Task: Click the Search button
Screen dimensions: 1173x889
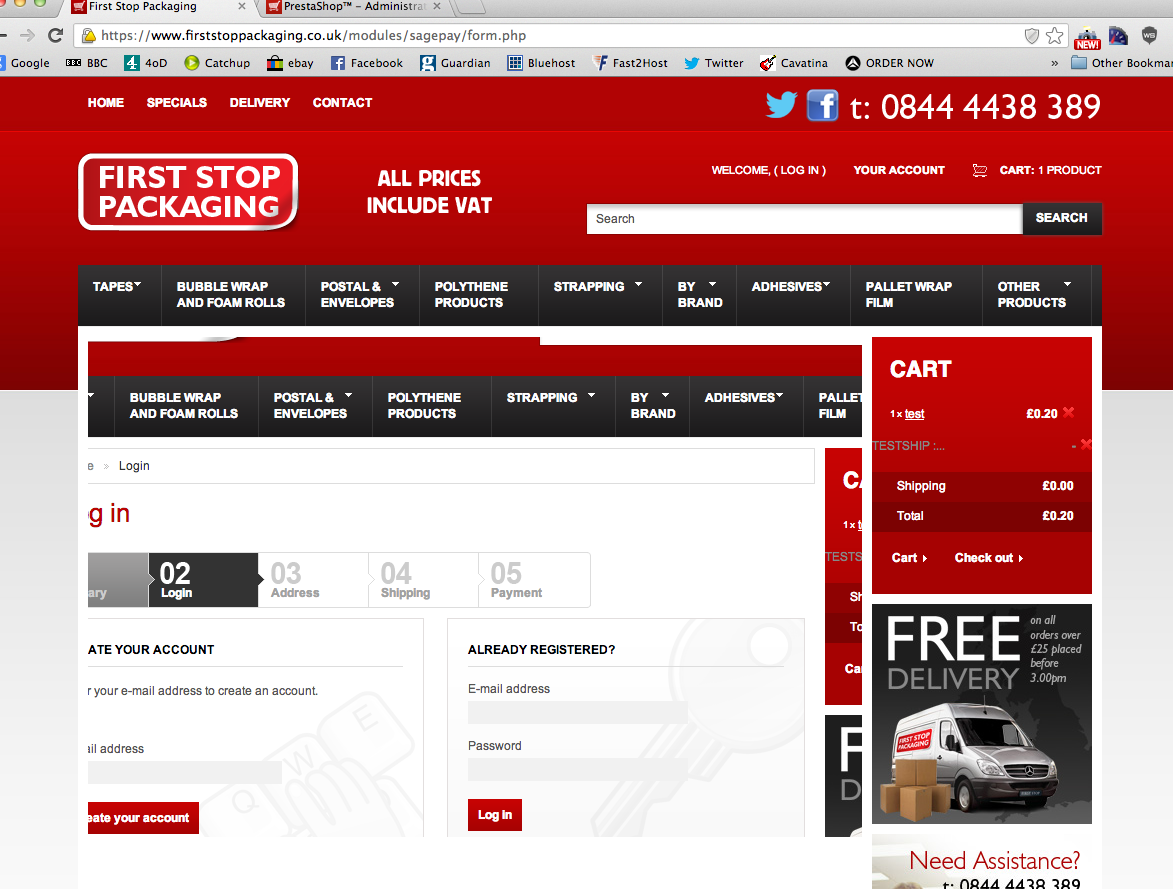Action: click(x=1062, y=218)
